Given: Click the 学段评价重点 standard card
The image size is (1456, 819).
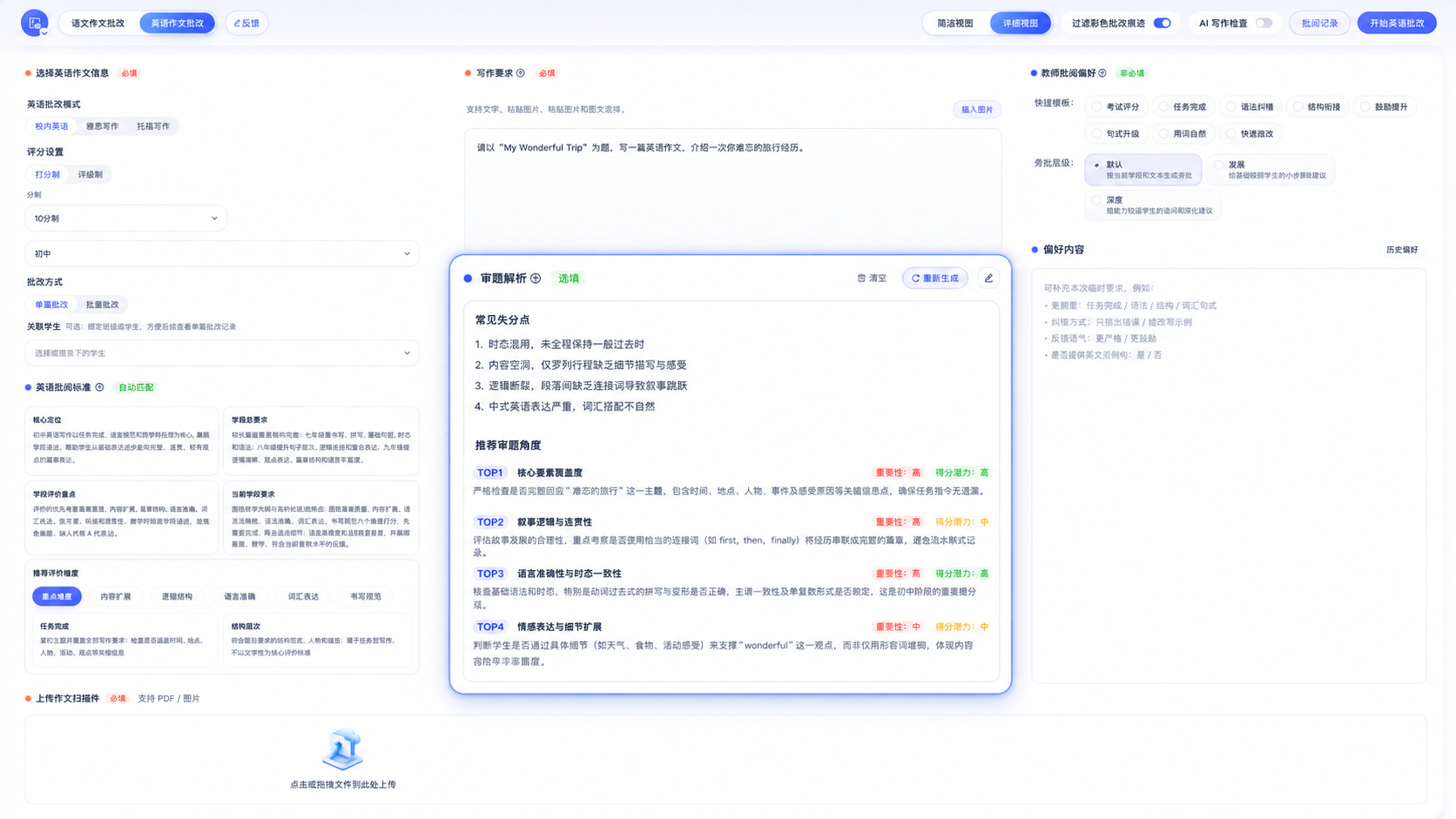Looking at the screenshot, I should click(121, 517).
